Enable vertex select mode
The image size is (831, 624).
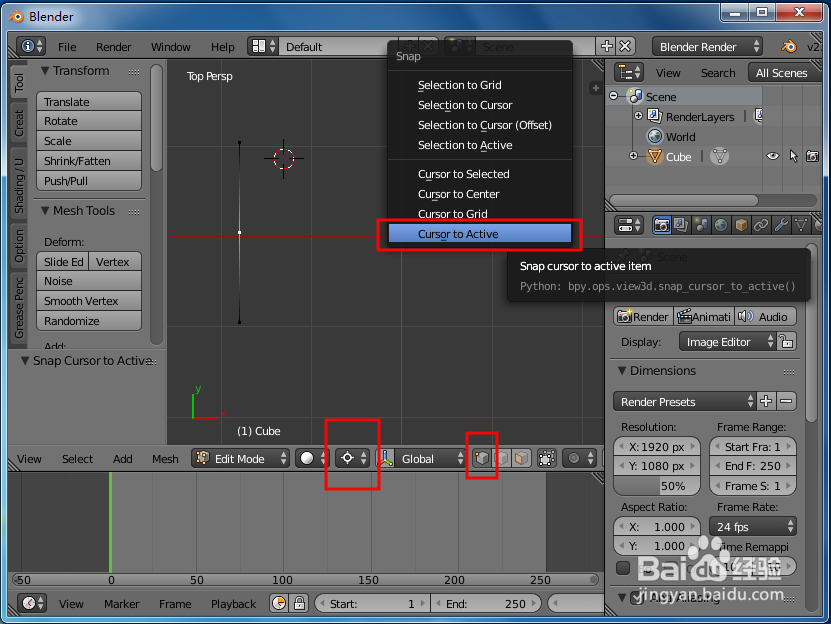coord(482,458)
